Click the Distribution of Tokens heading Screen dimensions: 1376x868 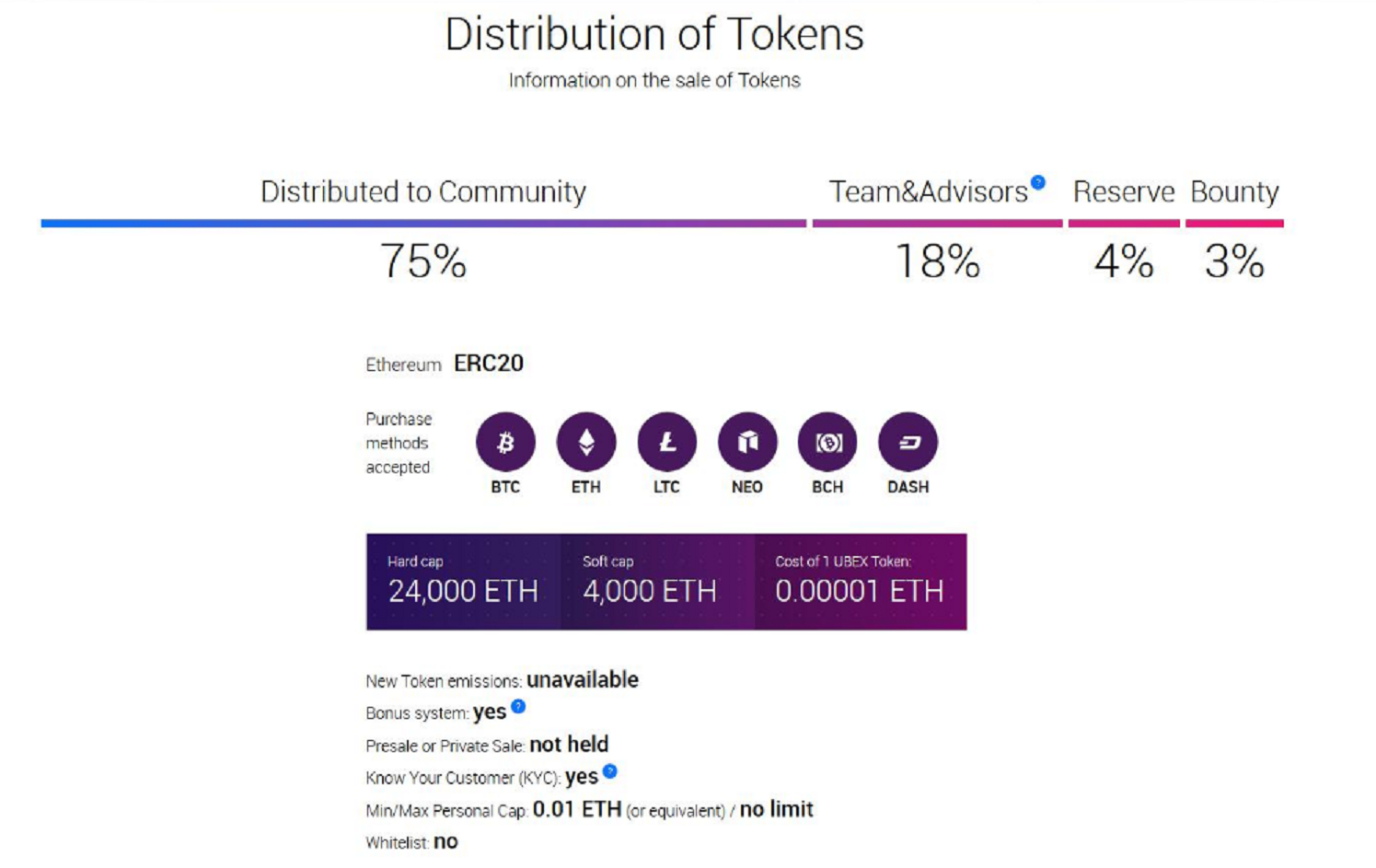(x=654, y=34)
